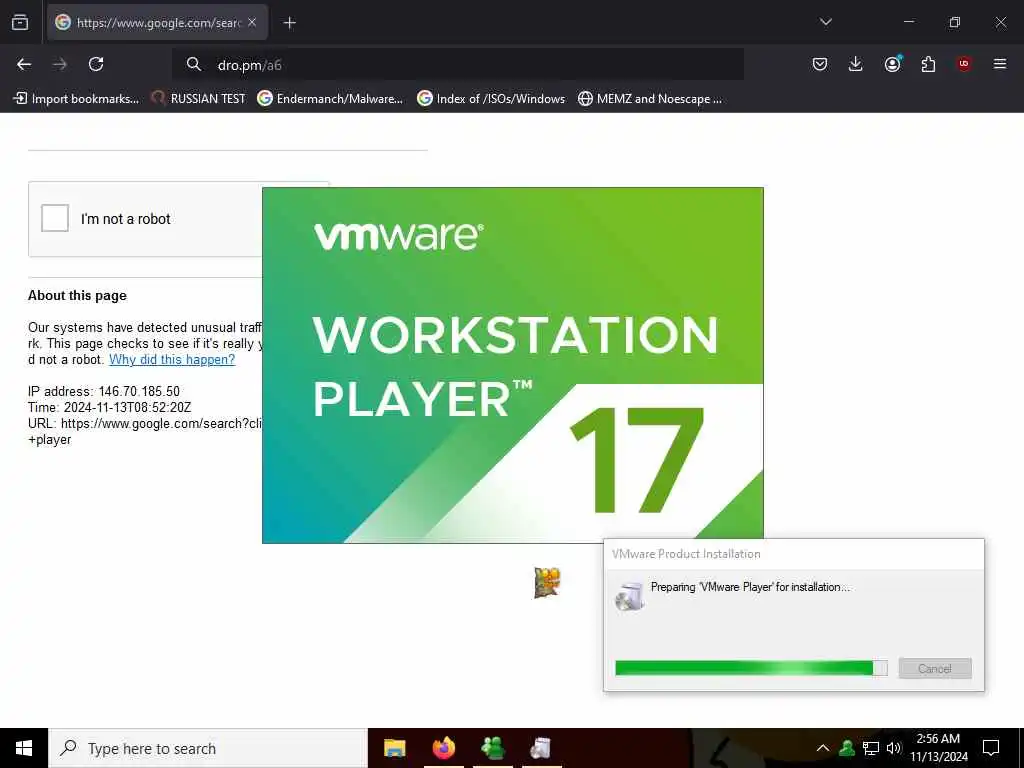This screenshot has width=1024, height=768.
Task: Open the Windows Start menu
Action: click(x=24, y=748)
